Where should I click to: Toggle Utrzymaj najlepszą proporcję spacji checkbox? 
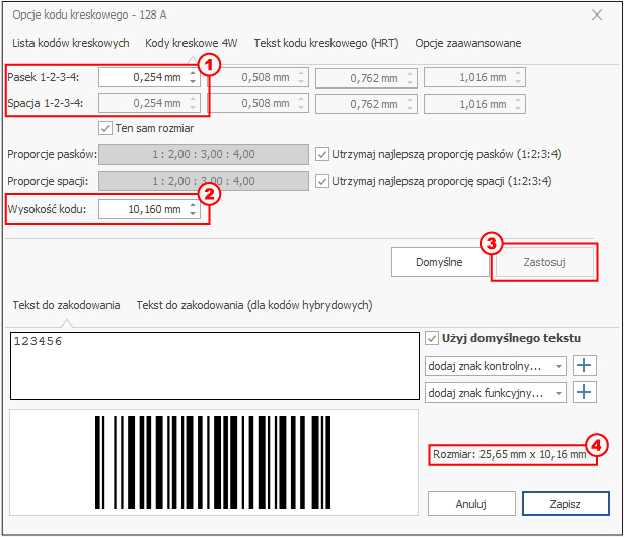pyautogui.click(x=322, y=181)
